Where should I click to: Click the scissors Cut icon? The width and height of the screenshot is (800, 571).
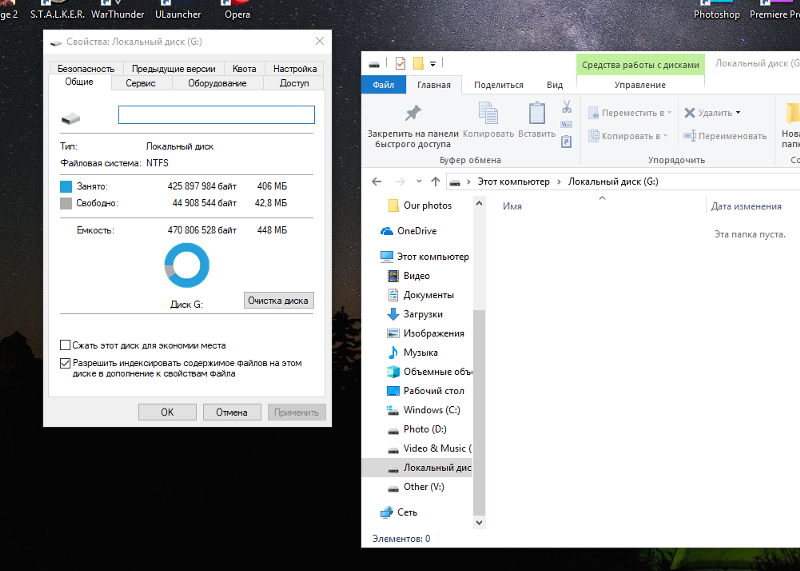[x=566, y=106]
